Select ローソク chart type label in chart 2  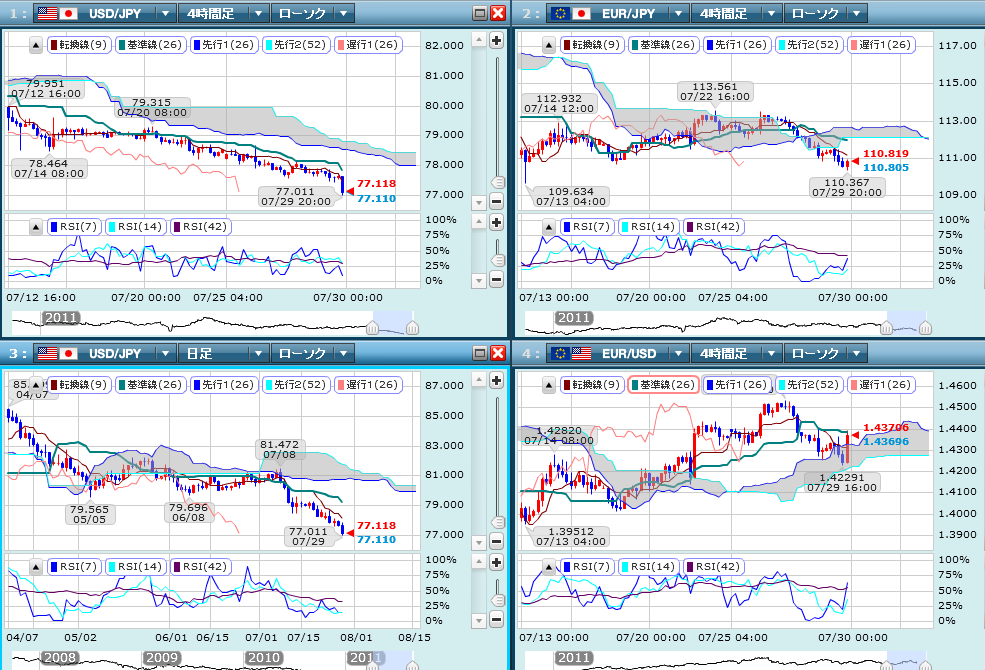pyautogui.click(x=815, y=13)
